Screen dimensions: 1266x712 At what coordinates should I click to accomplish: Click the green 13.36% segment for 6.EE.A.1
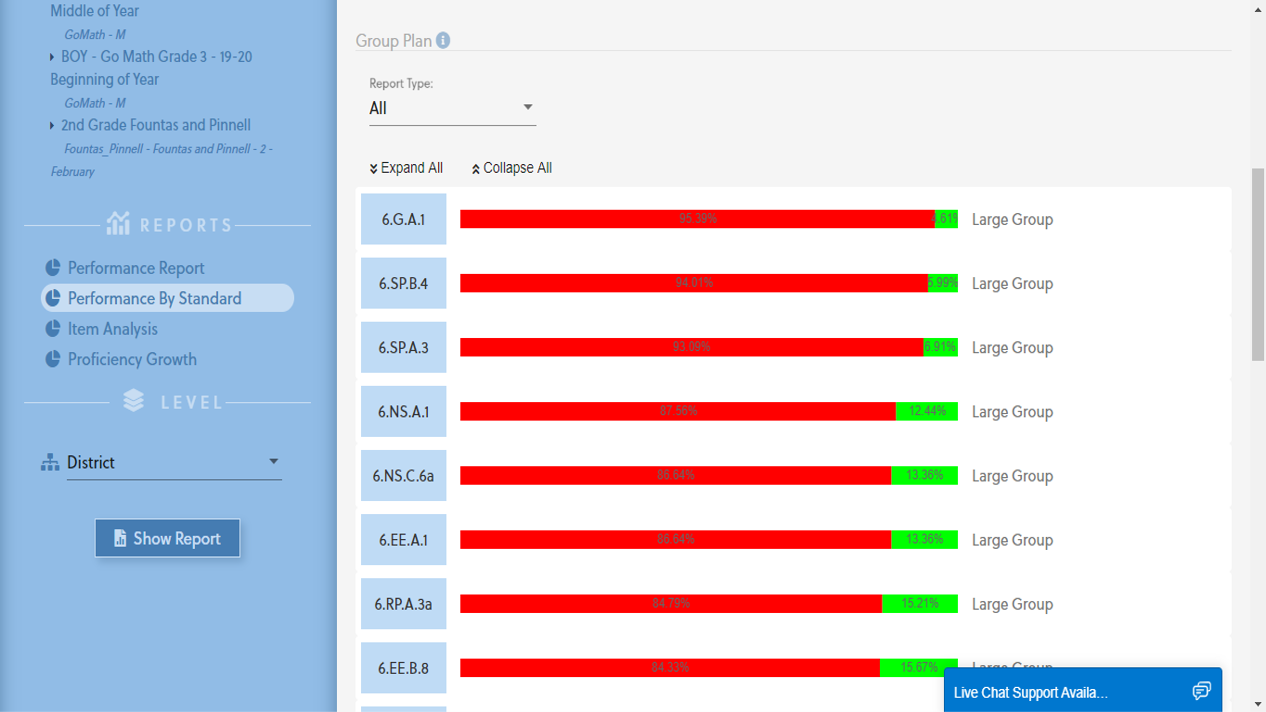[925, 539]
